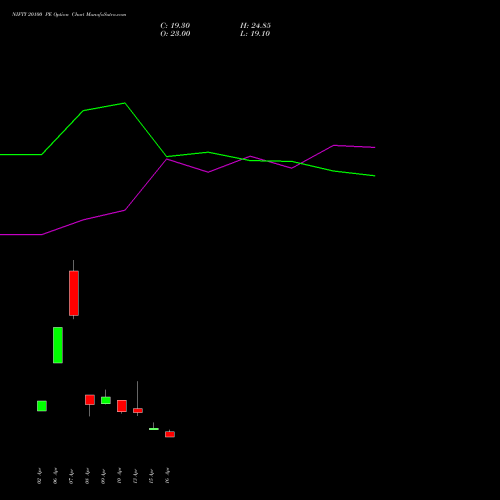
Task: Click the red candle above 08 Apr
Action: coord(90,400)
